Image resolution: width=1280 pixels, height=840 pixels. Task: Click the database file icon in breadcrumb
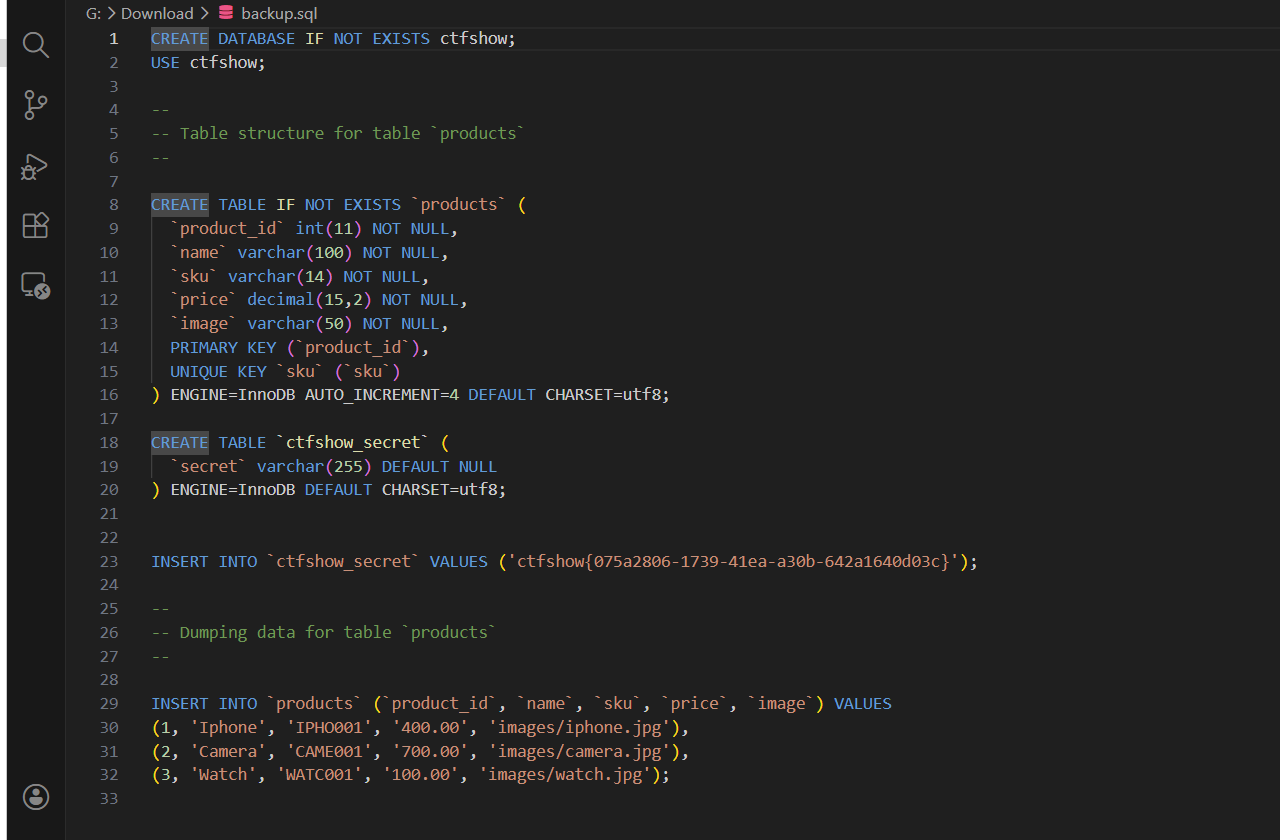click(x=226, y=13)
